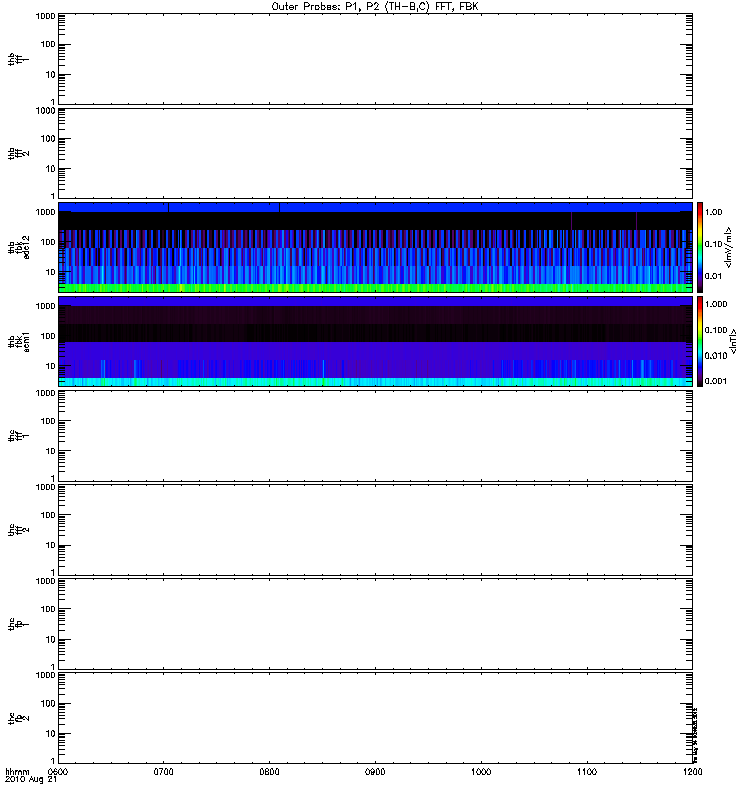
Task: Select the '1200' time axis label
Action: point(692,772)
